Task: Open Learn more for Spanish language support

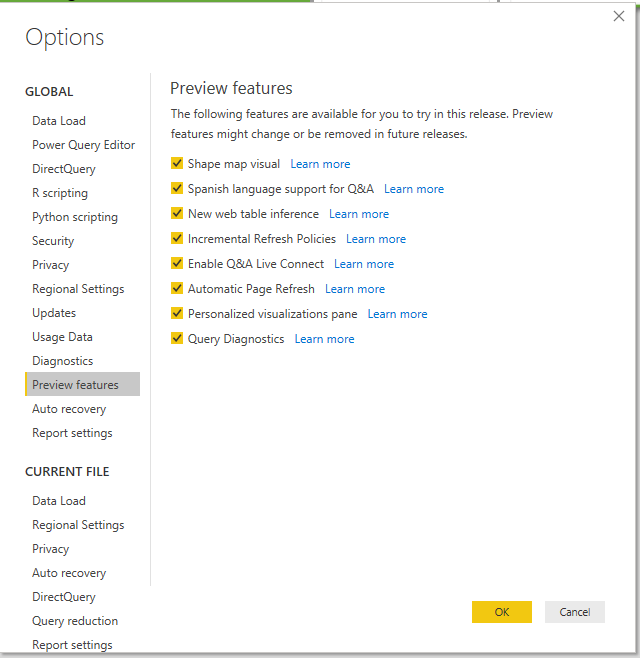Action: point(414,189)
